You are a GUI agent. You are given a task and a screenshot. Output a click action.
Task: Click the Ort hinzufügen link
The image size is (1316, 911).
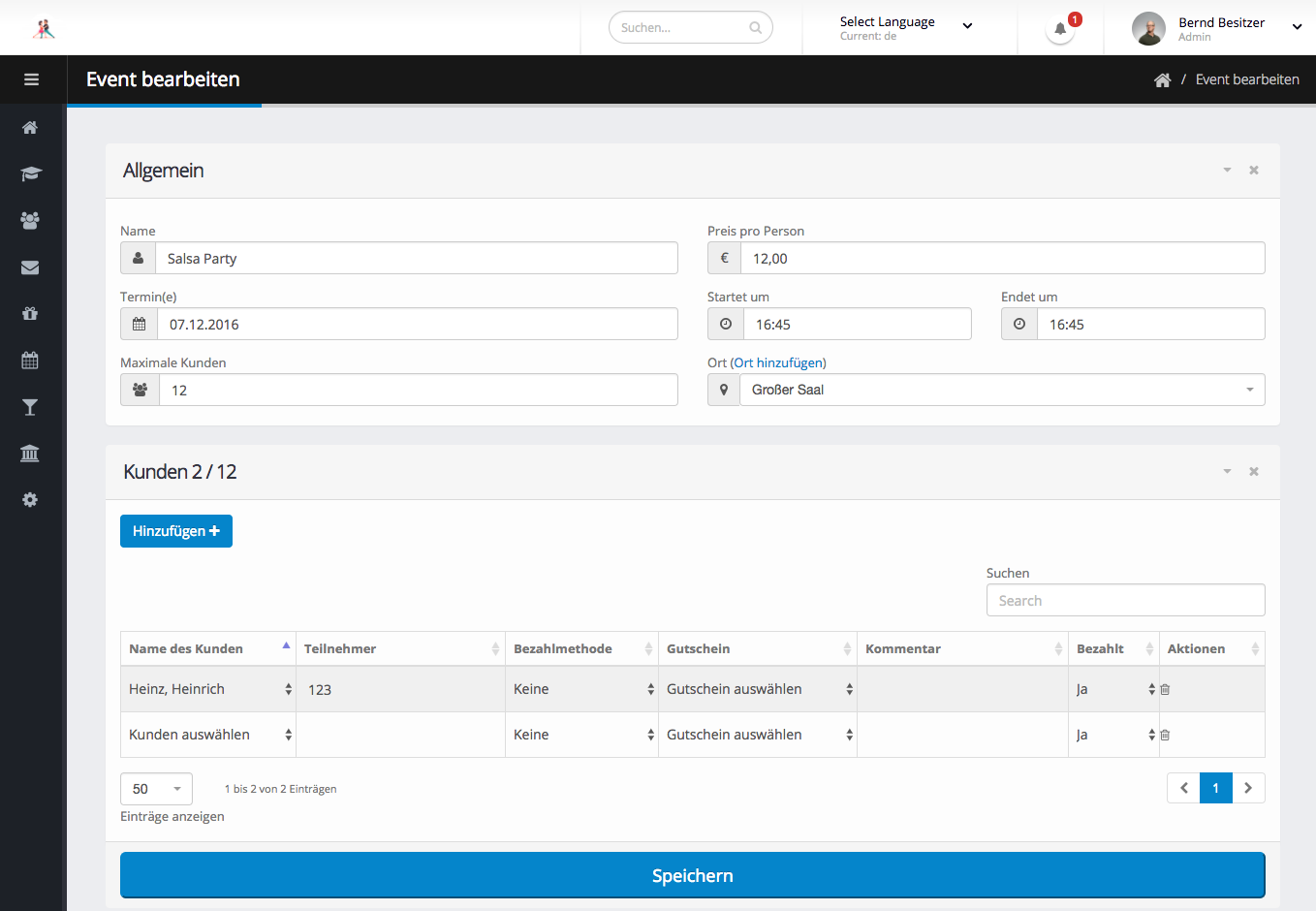pyautogui.click(x=778, y=362)
